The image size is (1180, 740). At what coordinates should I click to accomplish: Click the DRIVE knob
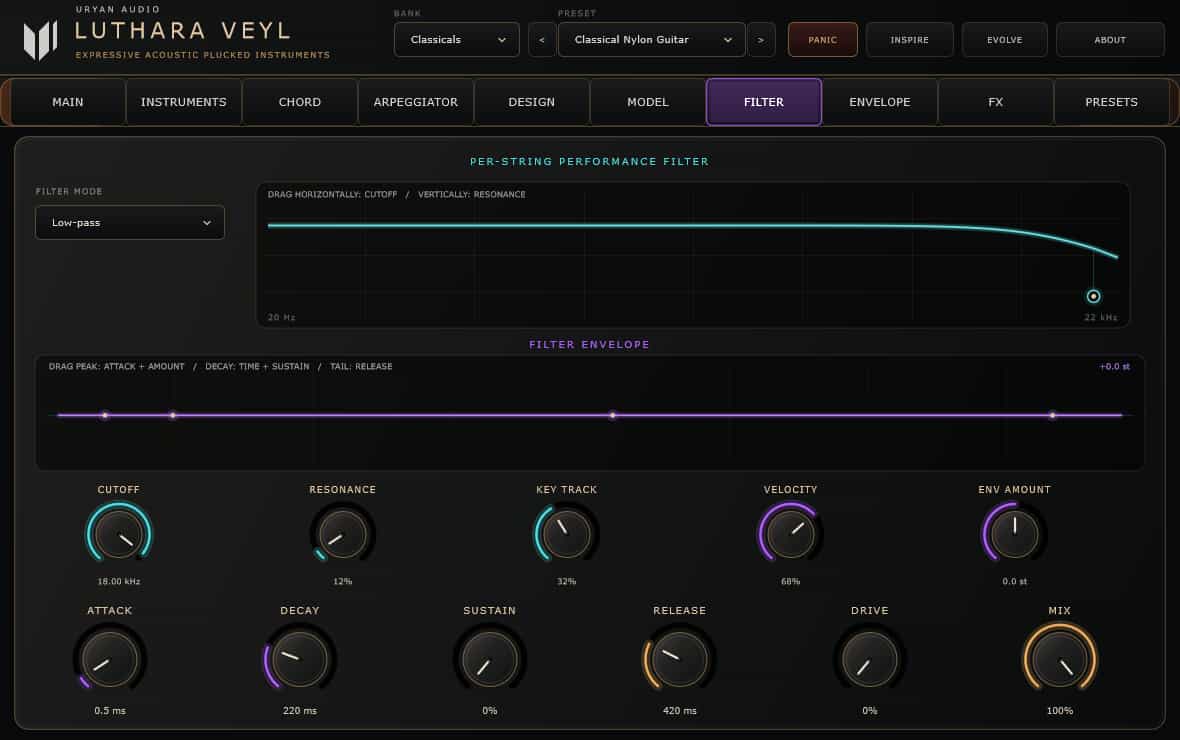(x=870, y=659)
